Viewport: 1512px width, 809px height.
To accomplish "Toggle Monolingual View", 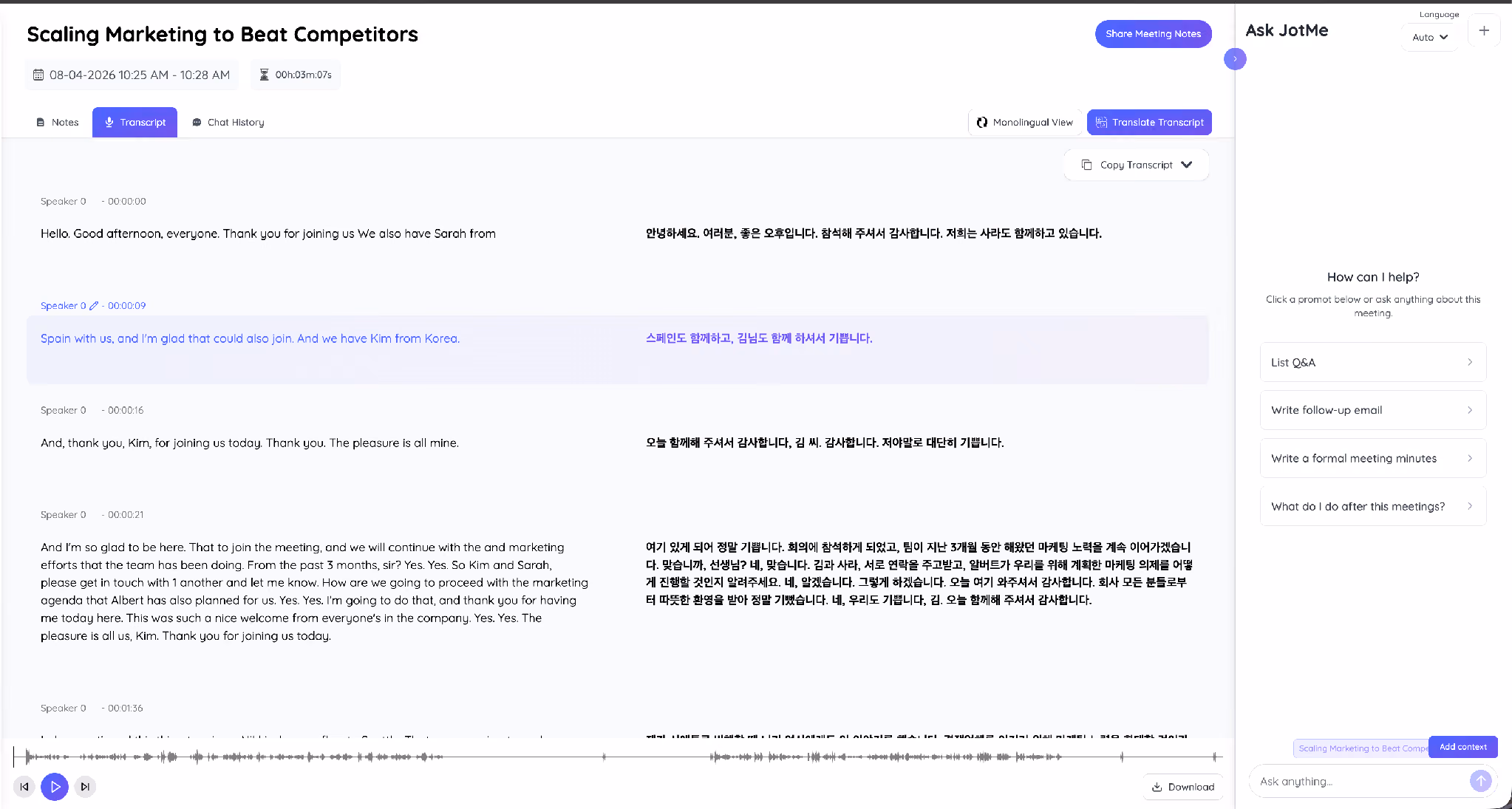I will click(x=1025, y=123).
